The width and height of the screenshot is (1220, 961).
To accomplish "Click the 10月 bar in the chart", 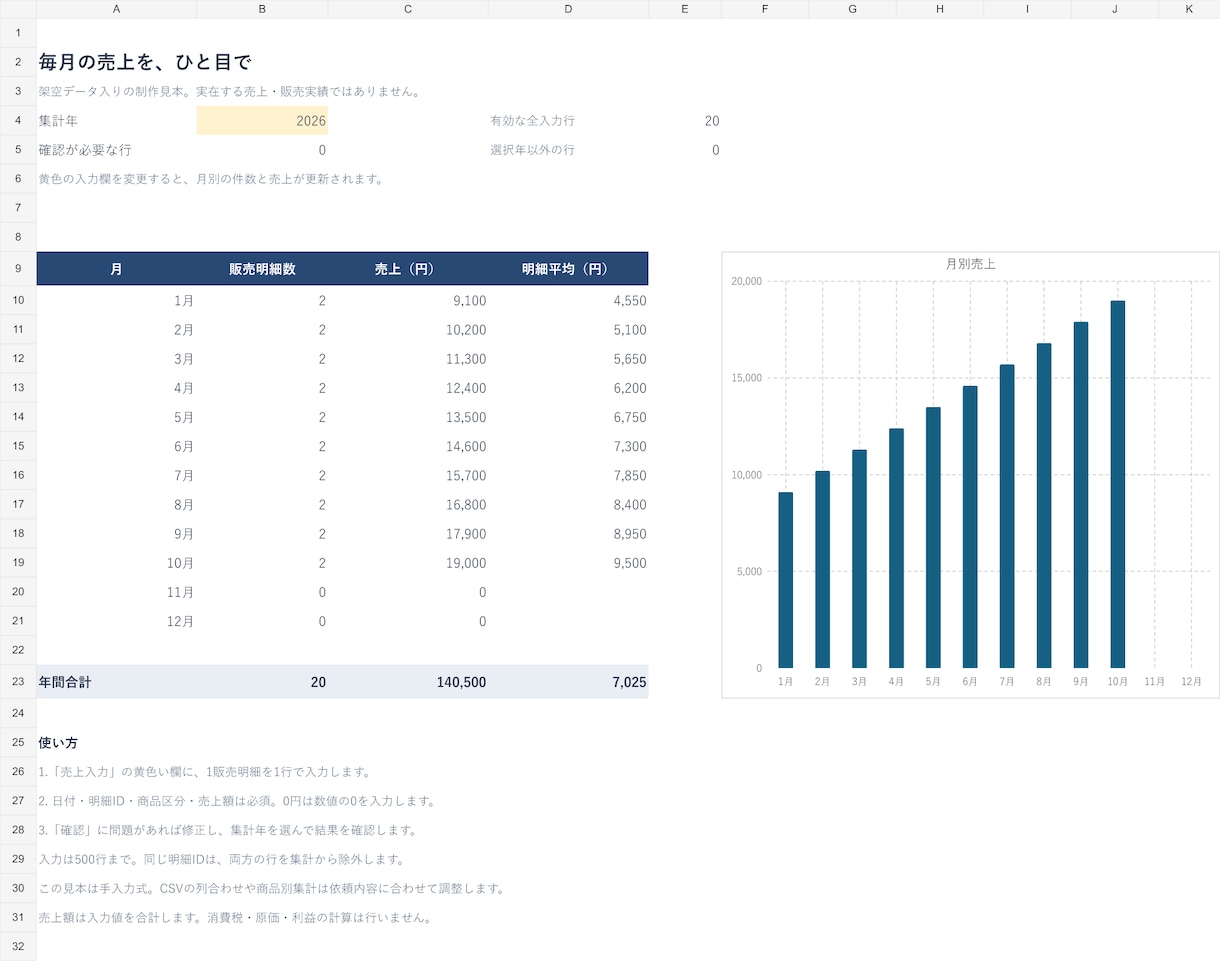I will pyautogui.click(x=1118, y=484).
